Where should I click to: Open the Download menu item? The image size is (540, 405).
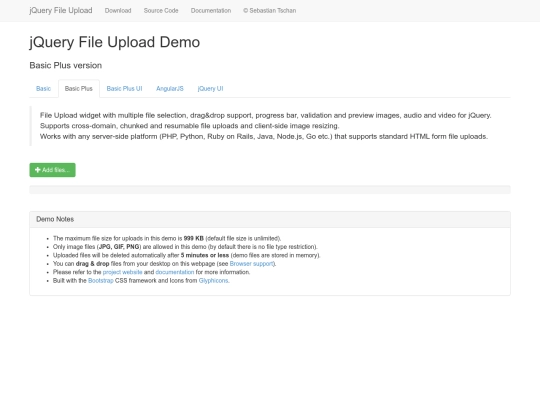point(118,11)
